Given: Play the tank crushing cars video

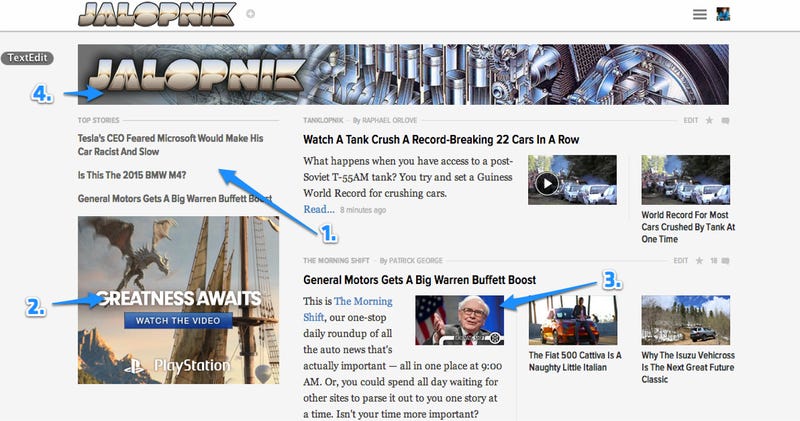Looking at the screenshot, I should click(546, 183).
